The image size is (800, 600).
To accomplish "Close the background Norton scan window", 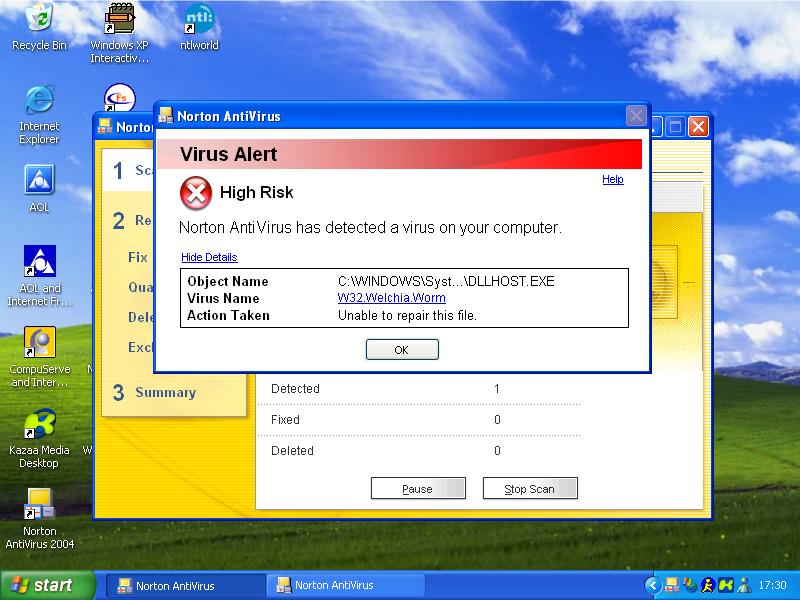I will point(698,127).
